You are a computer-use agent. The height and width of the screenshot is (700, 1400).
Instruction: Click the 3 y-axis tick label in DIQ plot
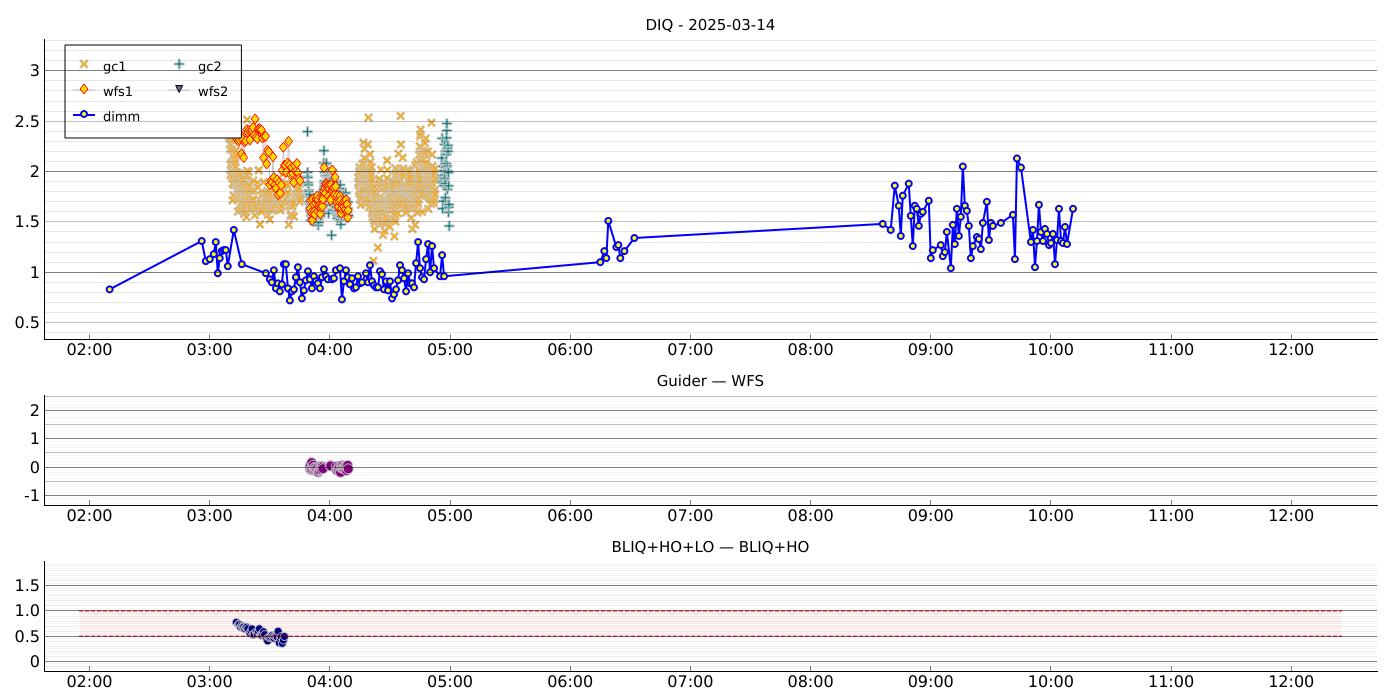coord(34,71)
